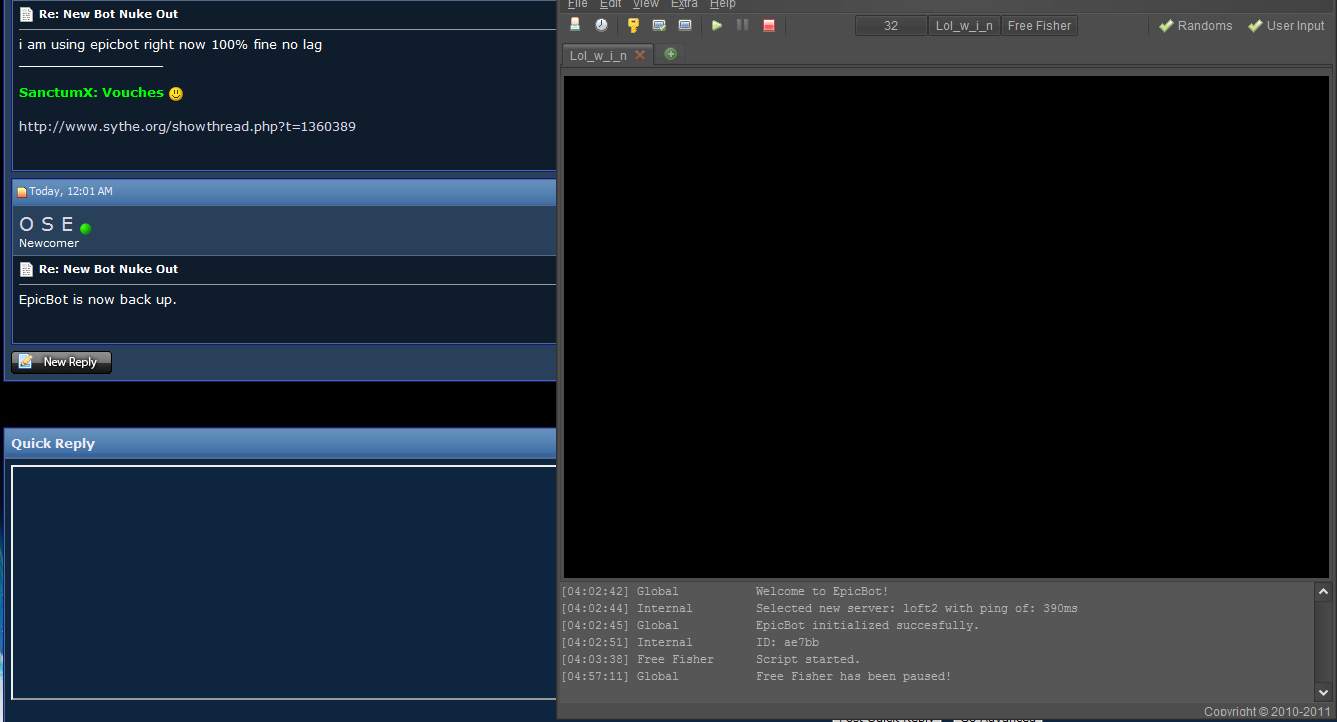Screen dimensions: 1337x722
Task: Click the 'Selected new server: loft2' log line
Action: (x=917, y=609)
